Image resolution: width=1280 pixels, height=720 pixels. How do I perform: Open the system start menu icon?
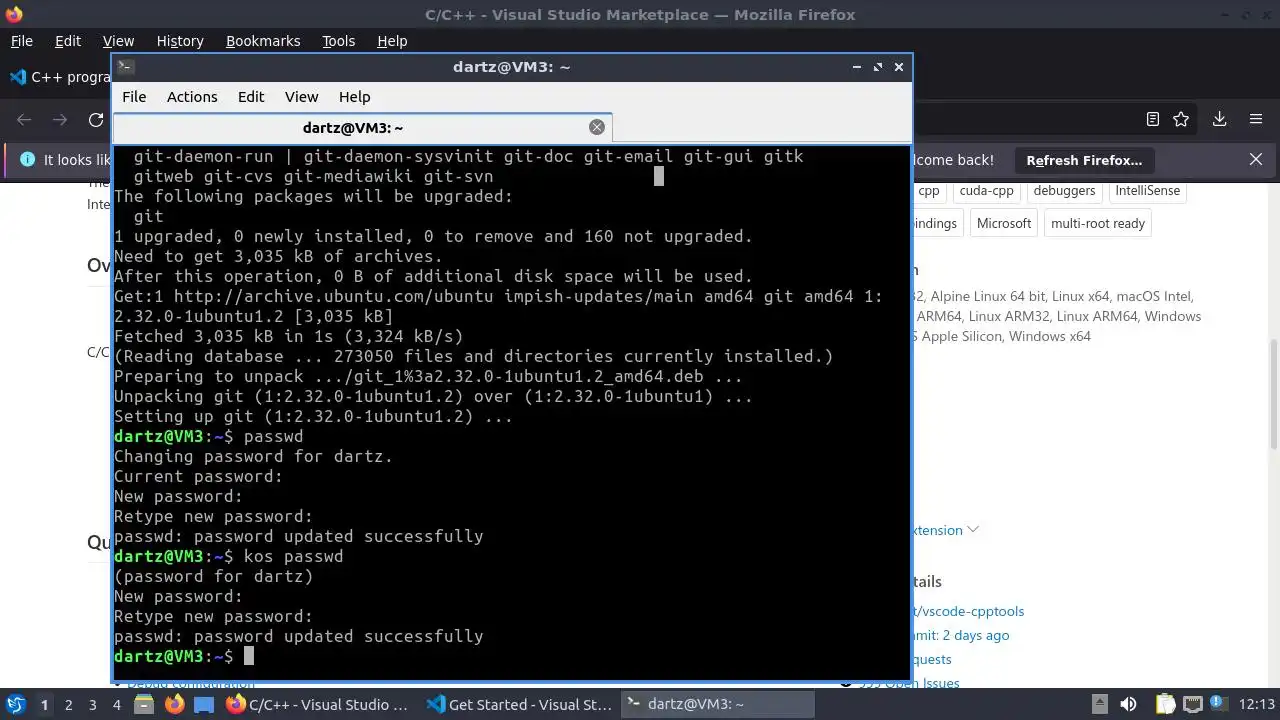(15, 704)
